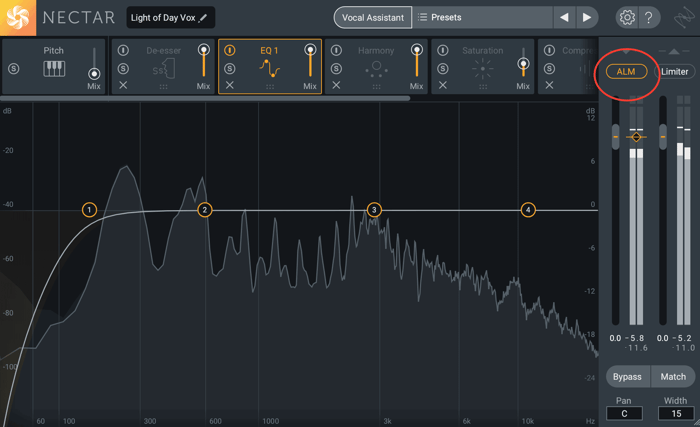Image resolution: width=700 pixels, height=427 pixels.
Task: Click the output meter readout -5.2
Action: [682, 338]
